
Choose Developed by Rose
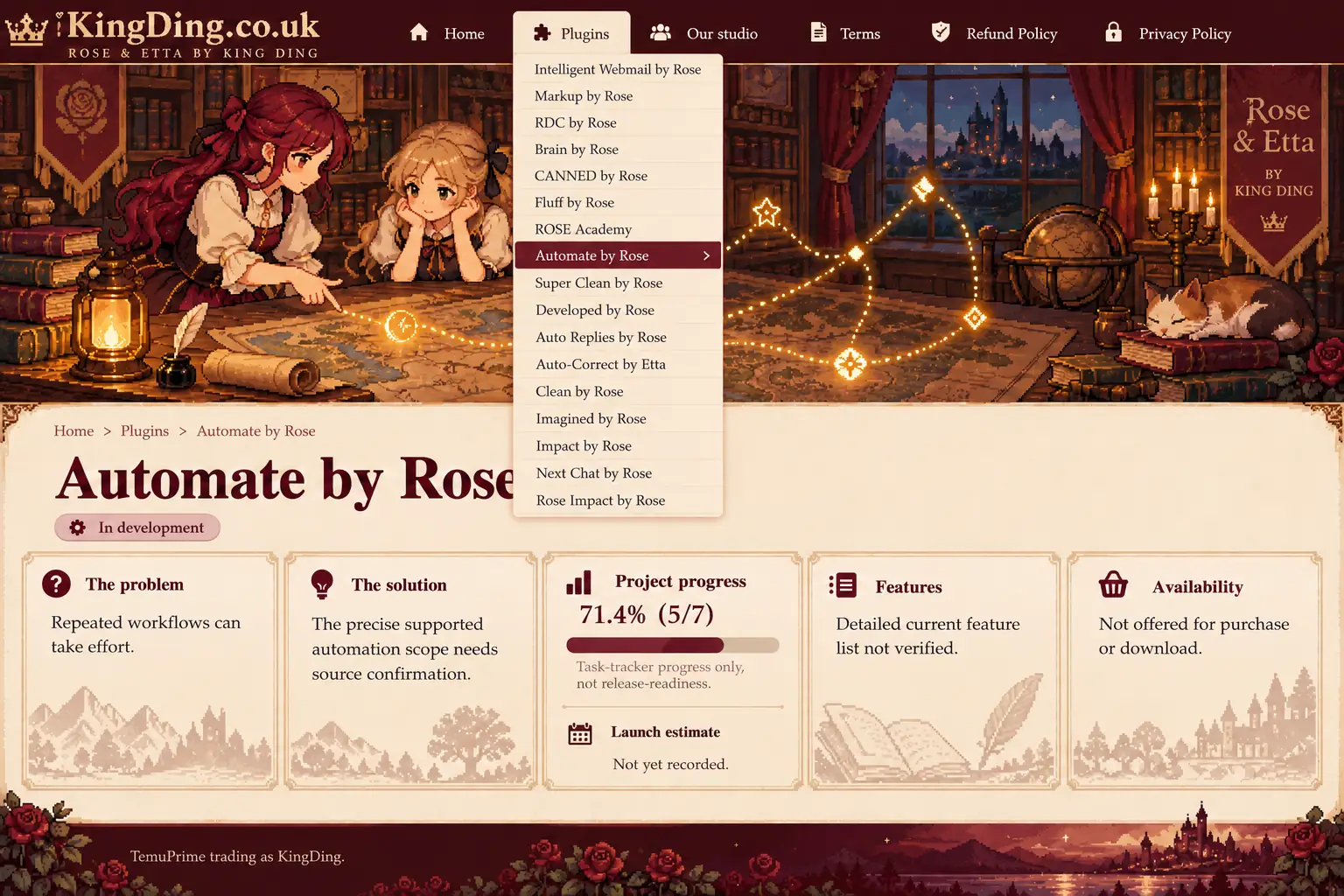(618, 310)
